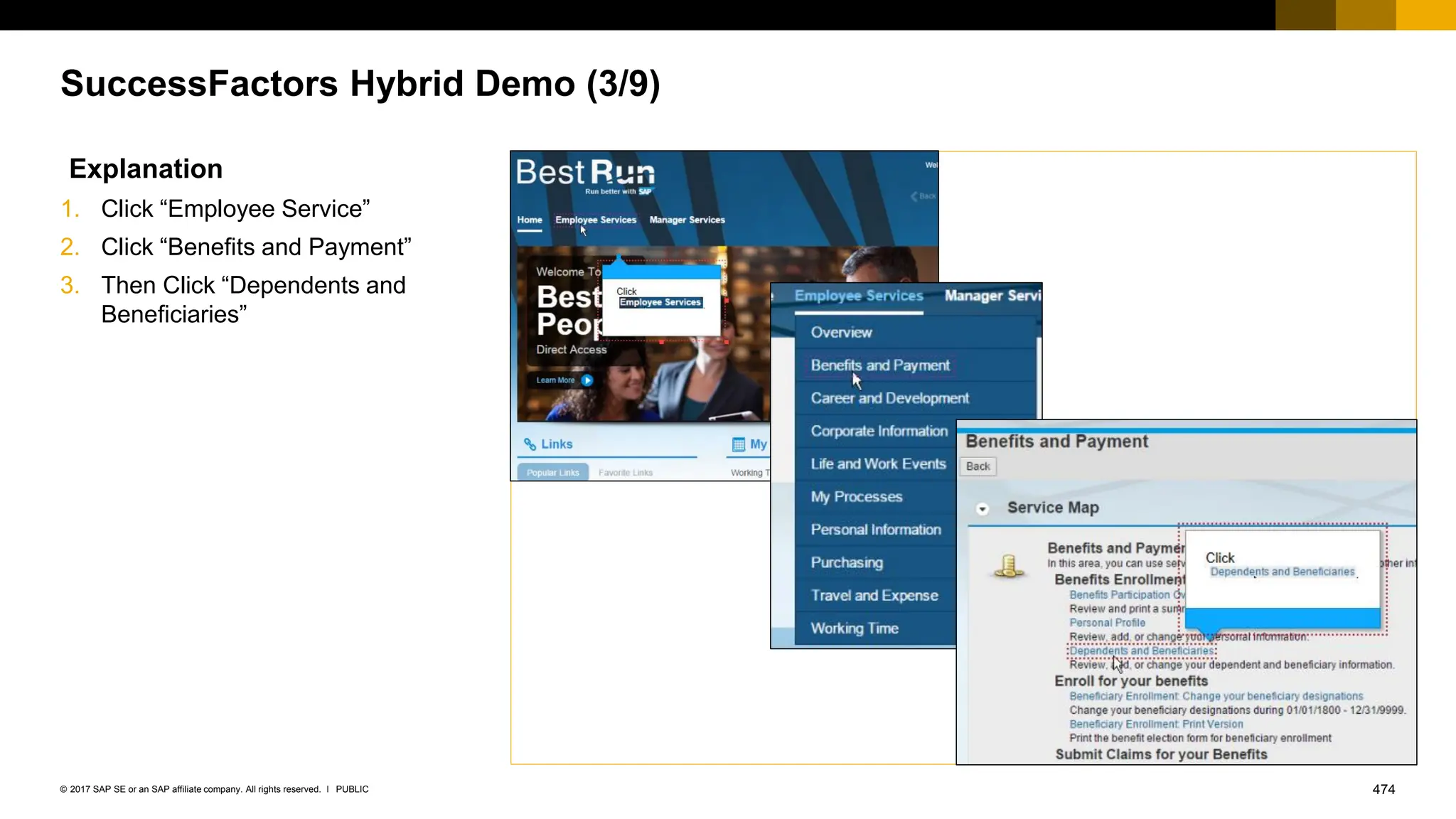Click Employee Services tab above dropdown menu
The height and width of the screenshot is (819, 1456).
point(859,296)
